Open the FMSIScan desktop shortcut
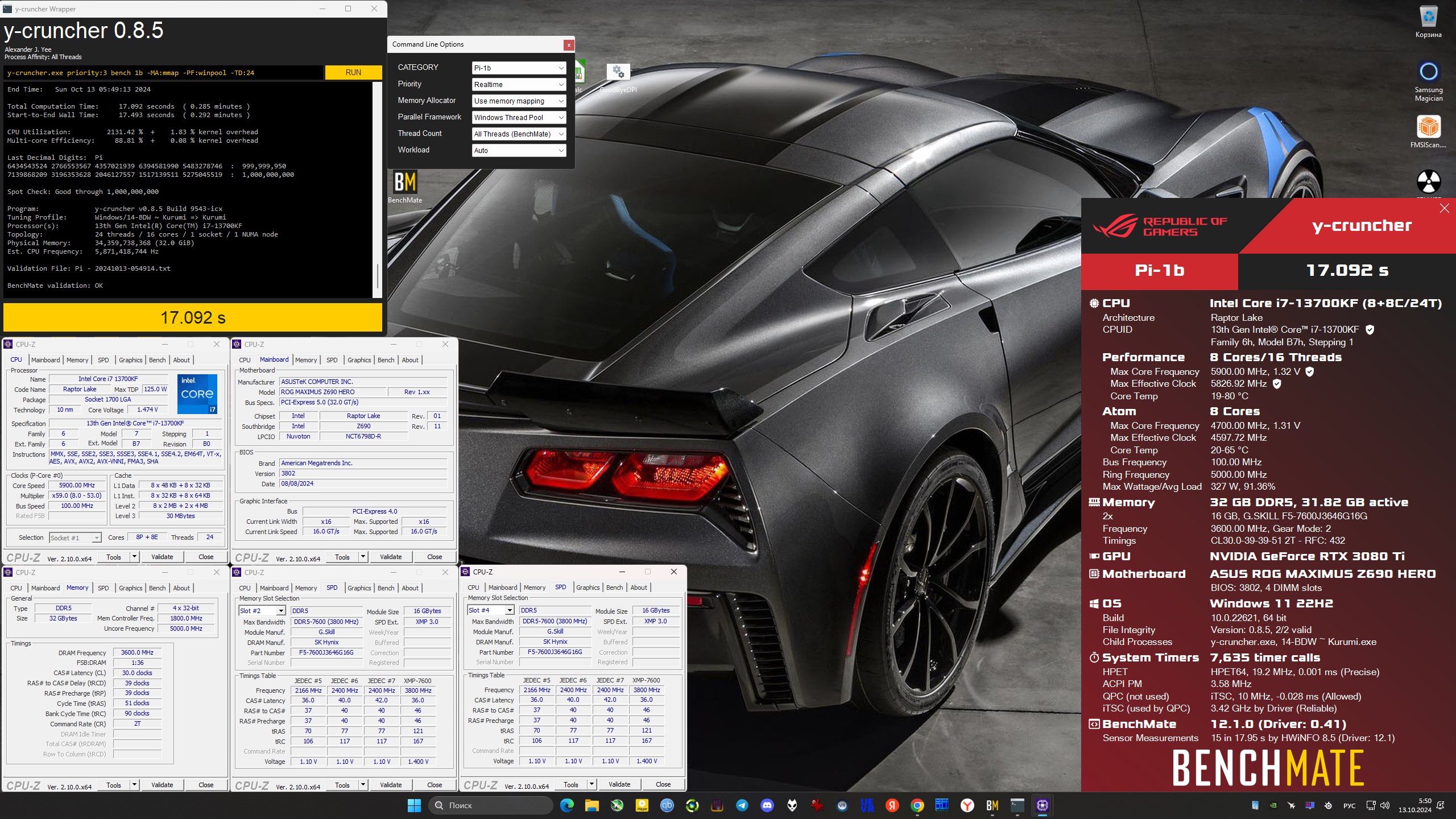This screenshot has width=1456, height=819. coord(1428,131)
